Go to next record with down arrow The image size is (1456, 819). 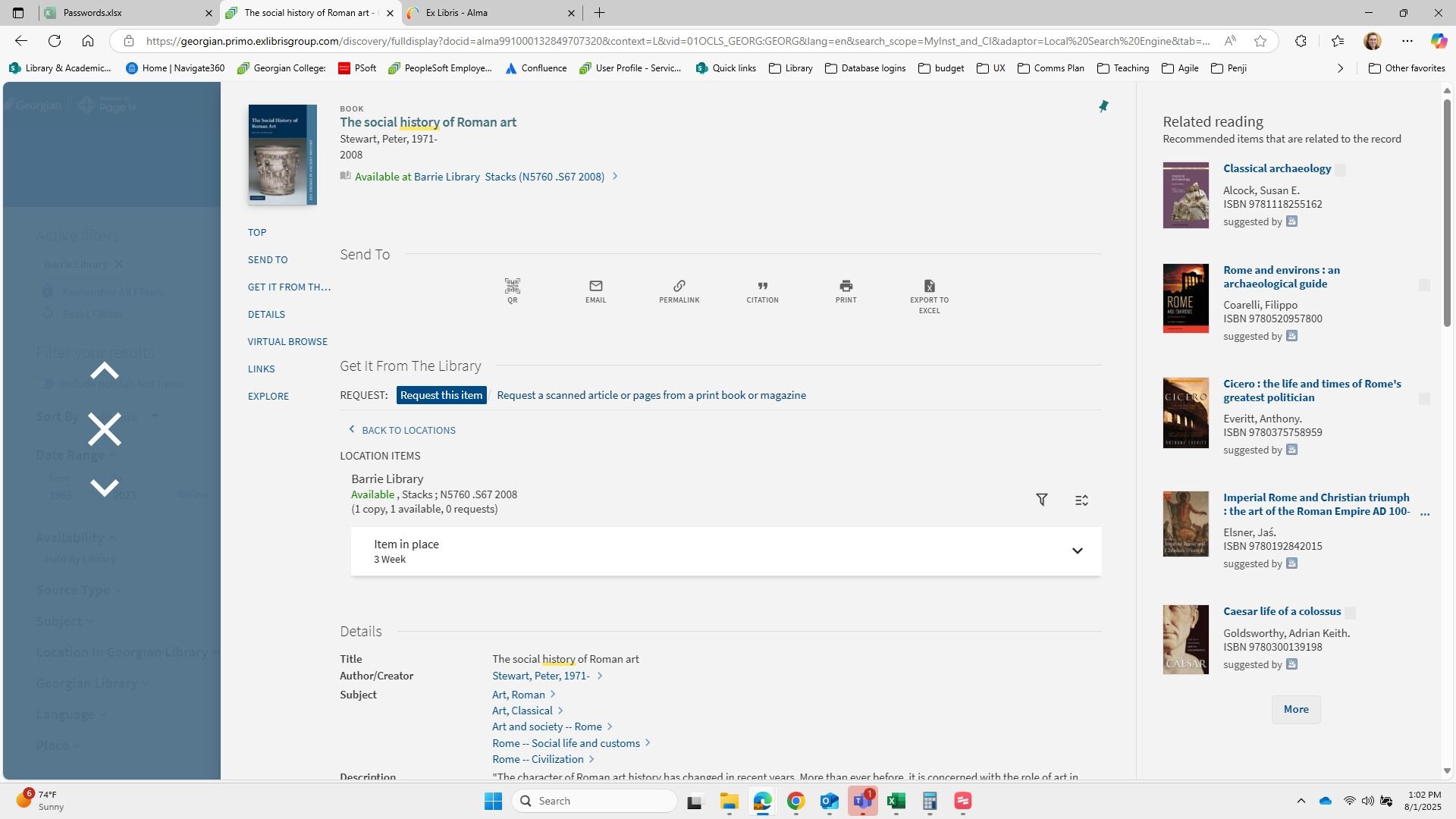tap(104, 487)
